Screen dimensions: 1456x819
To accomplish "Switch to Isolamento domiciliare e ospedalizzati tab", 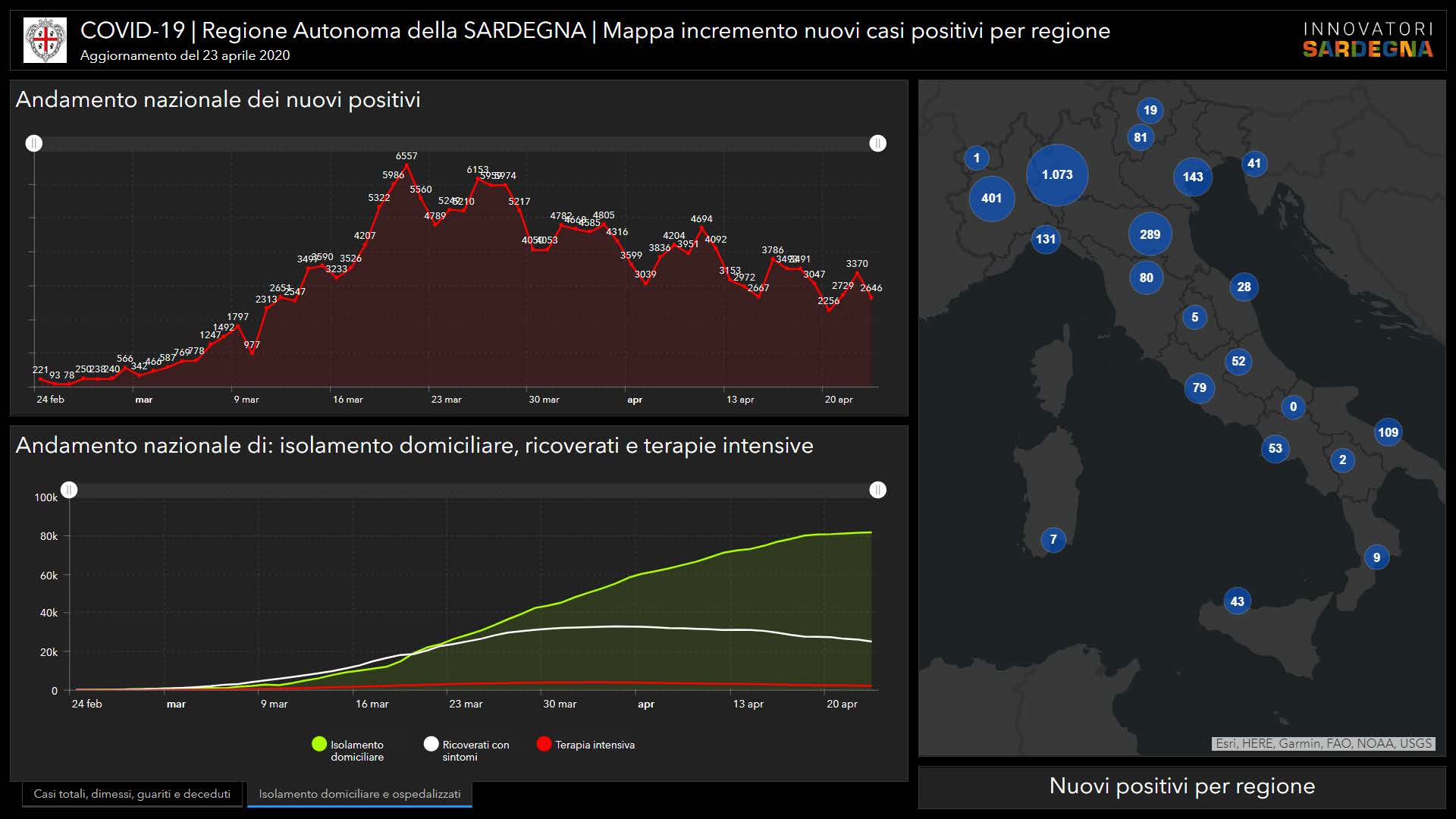I will tap(359, 794).
